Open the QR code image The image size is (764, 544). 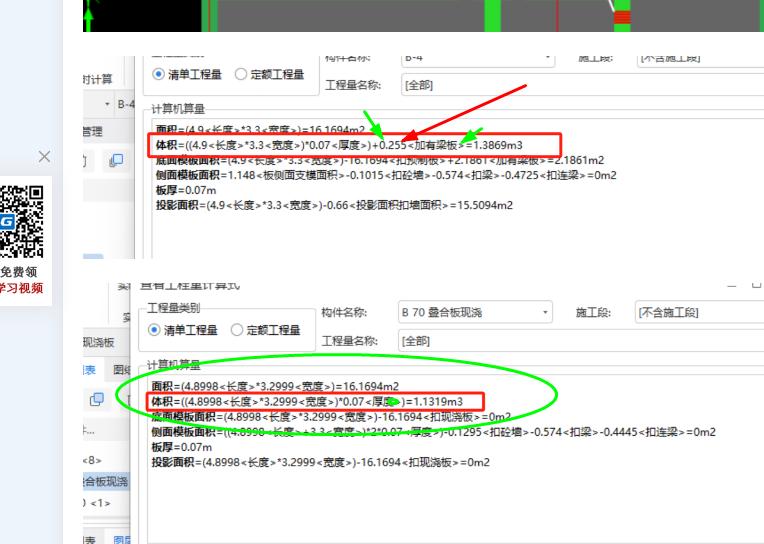(22, 221)
